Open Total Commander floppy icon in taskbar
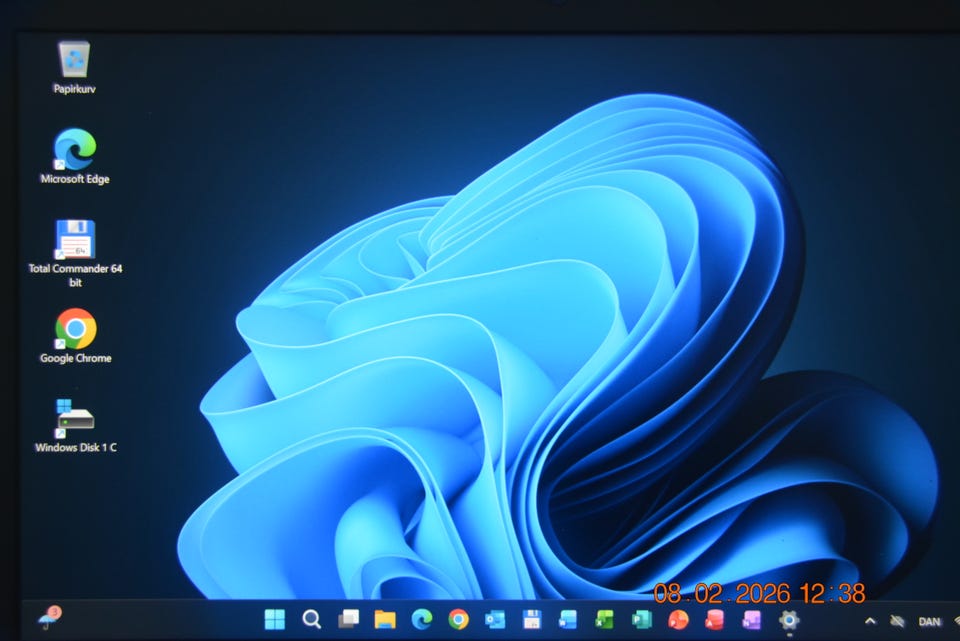The image size is (960, 641). pyautogui.click(x=532, y=620)
